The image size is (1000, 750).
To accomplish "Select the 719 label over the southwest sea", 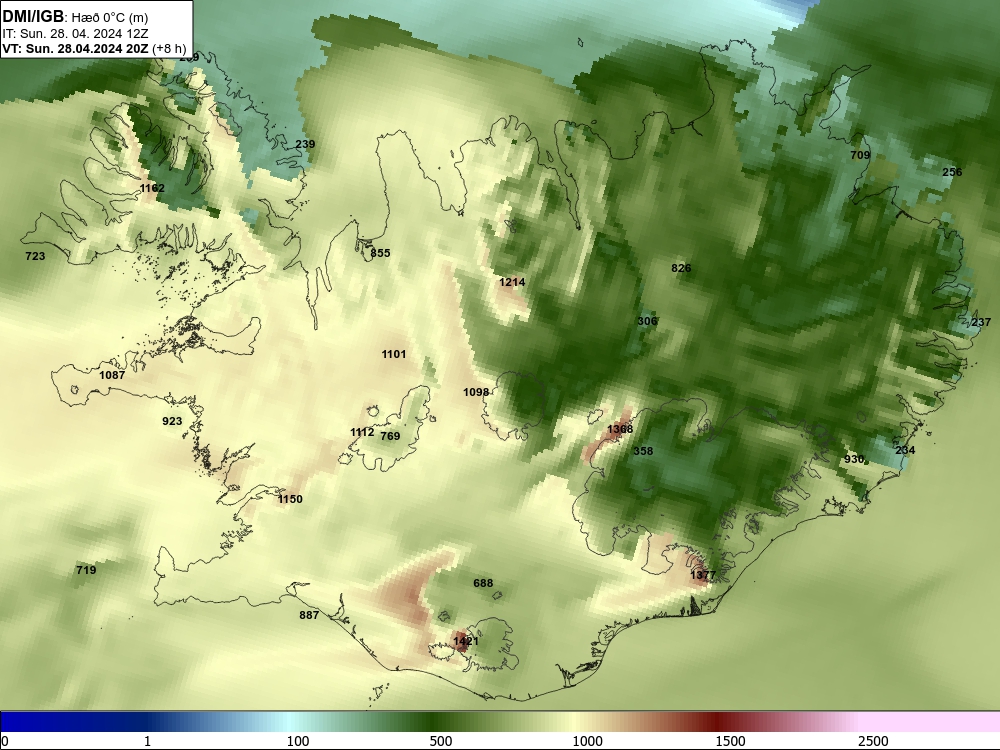I will click(86, 570).
